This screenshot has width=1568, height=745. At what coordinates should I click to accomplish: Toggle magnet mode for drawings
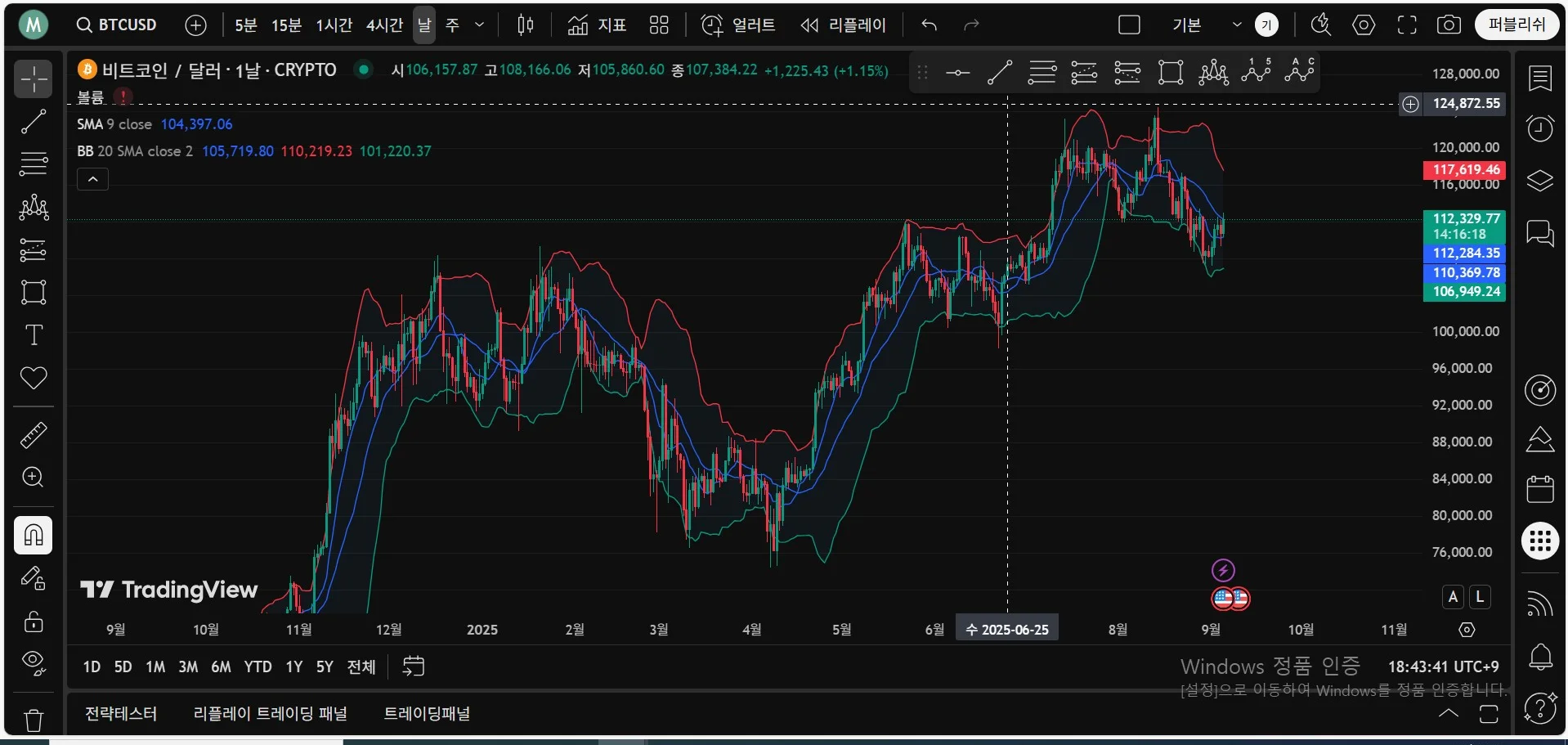point(34,536)
